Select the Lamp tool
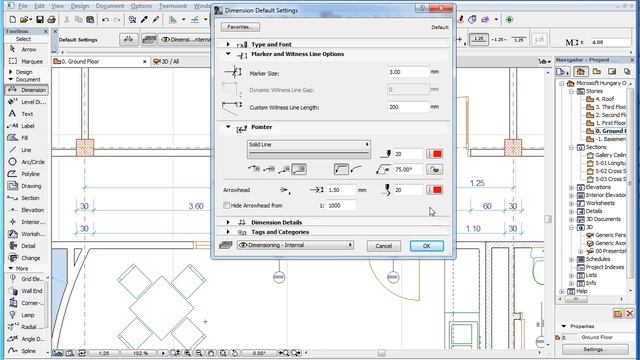Screen dimensions: 640x360 (x=22, y=315)
